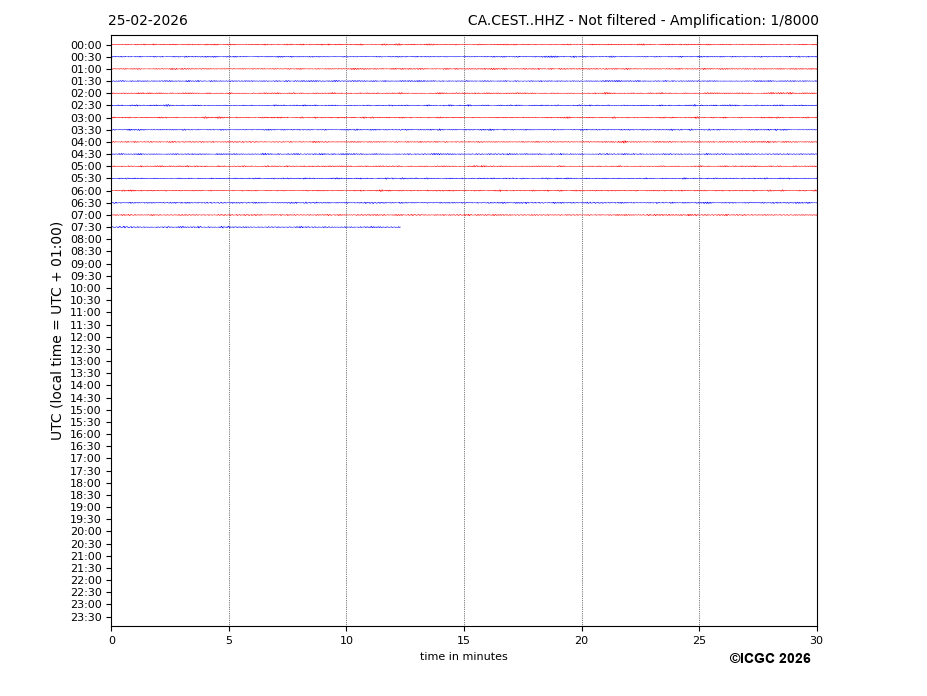The height and width of the screenshot is (696, 927).
Task: Click the 15 minute tick label
Action: (464, 641)
